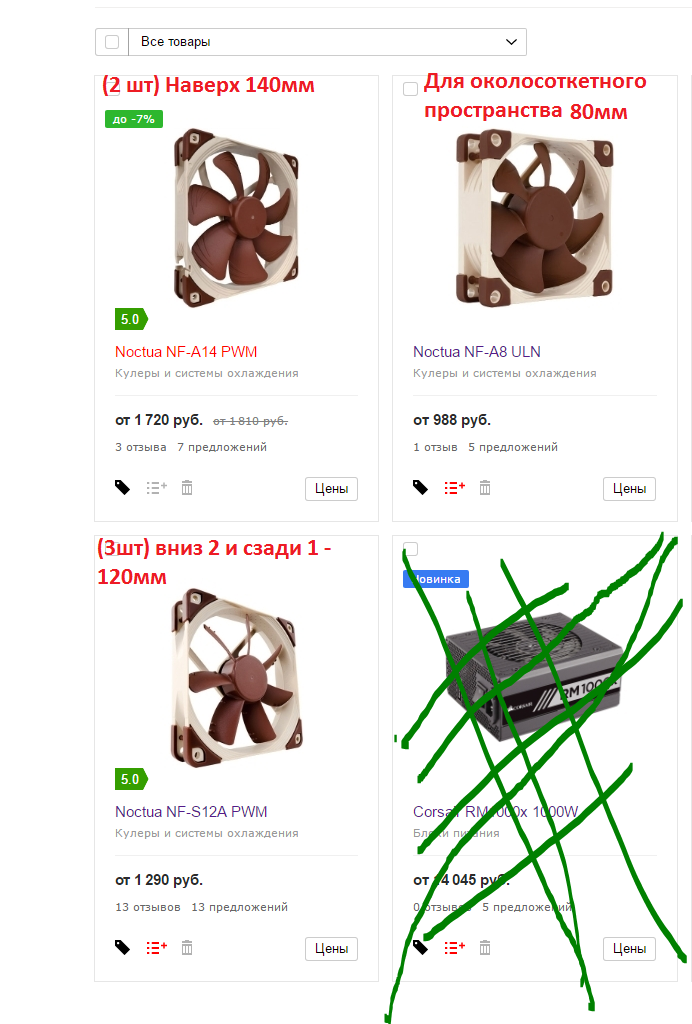Open 13 отзывов for NF-S12A PWM

point(148,907)
